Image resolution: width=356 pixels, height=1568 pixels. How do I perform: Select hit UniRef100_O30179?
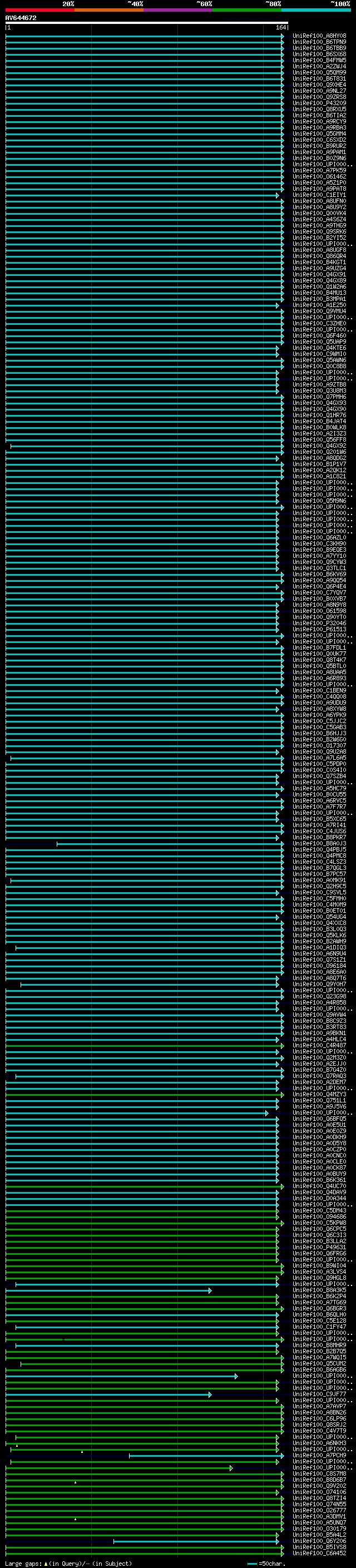(319, 1529)
